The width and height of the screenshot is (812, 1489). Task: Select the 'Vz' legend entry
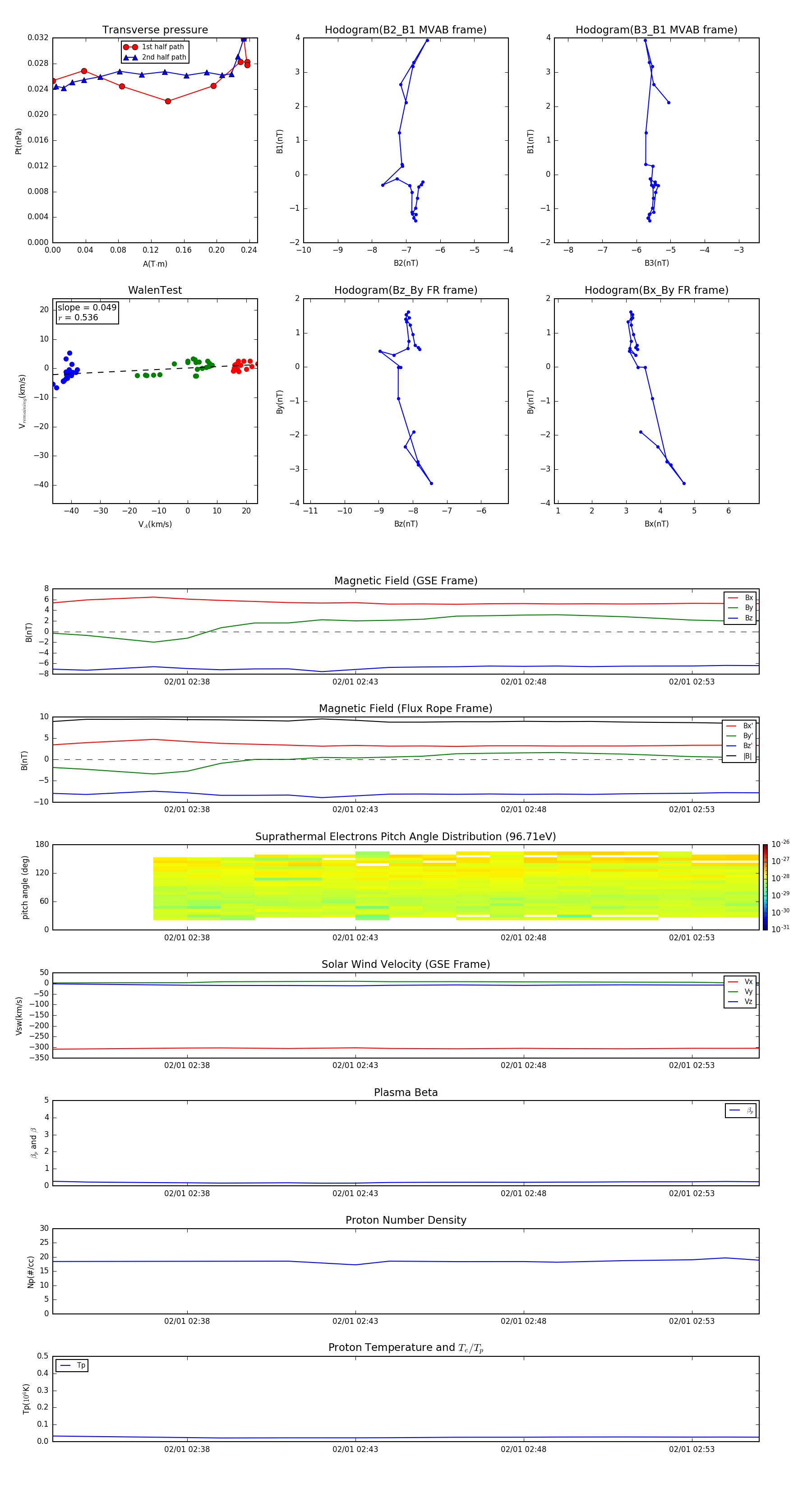coord(740,1002)
